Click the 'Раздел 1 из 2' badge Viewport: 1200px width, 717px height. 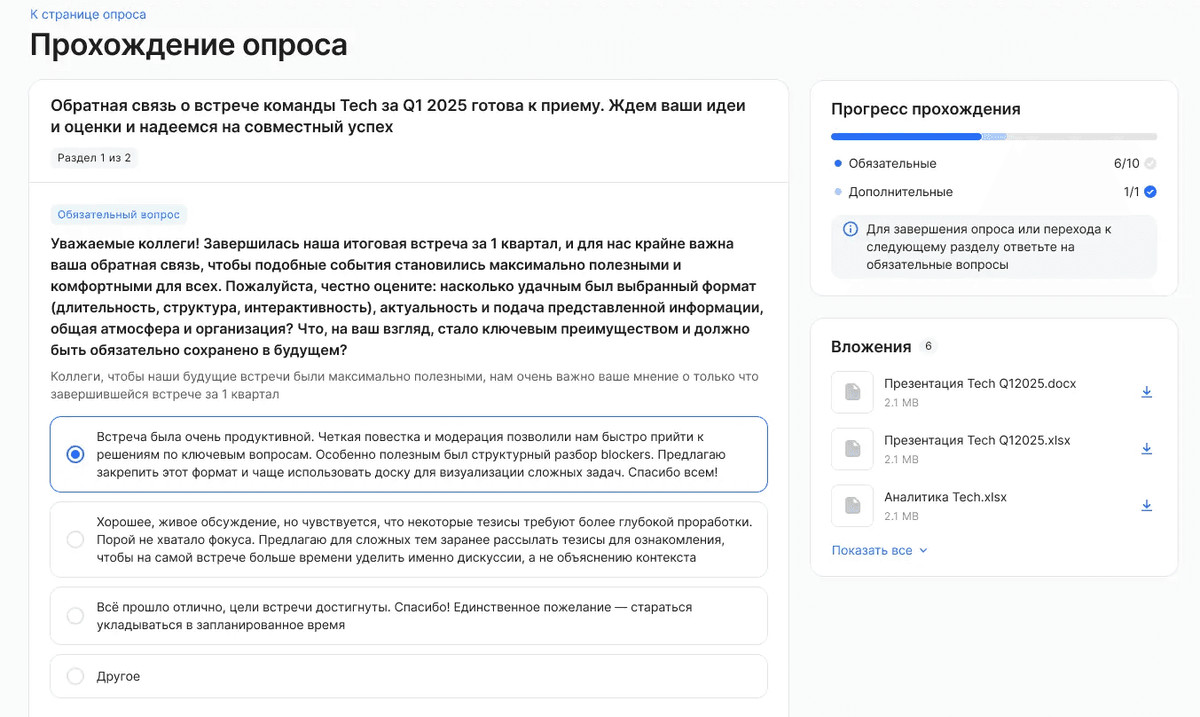click(94, 158)
